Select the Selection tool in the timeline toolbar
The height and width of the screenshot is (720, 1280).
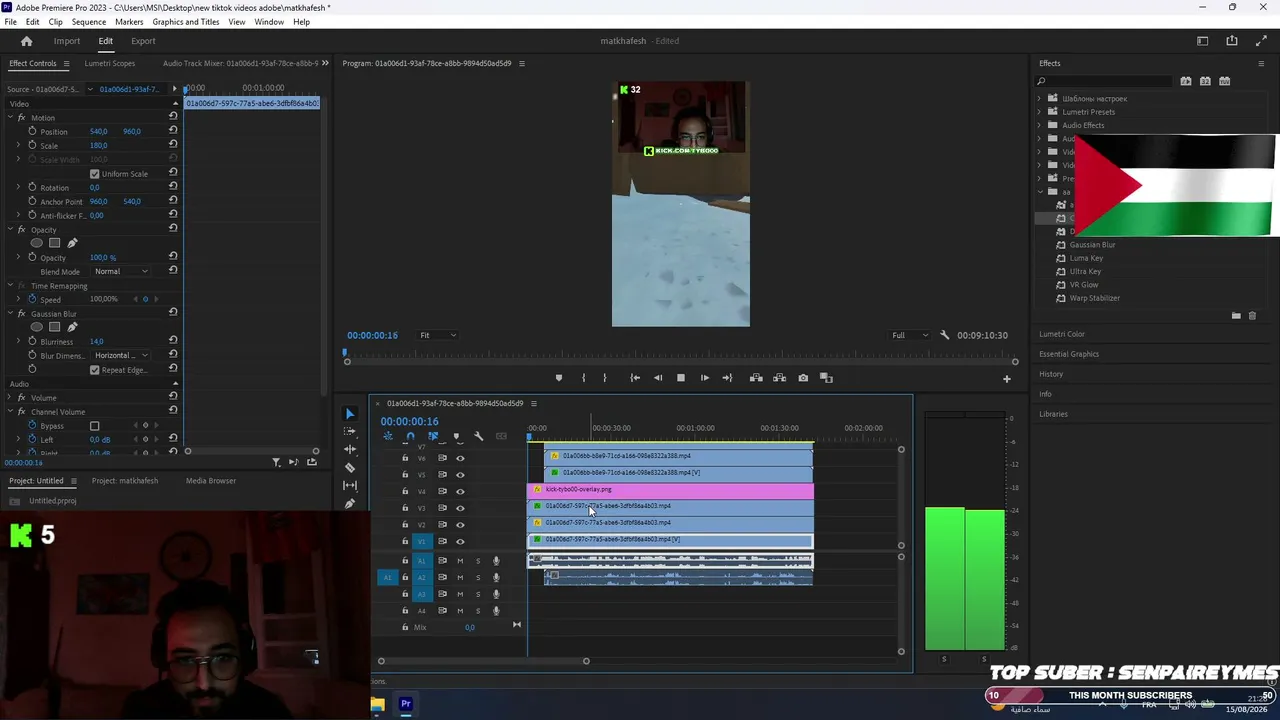[x=349, y=414]
